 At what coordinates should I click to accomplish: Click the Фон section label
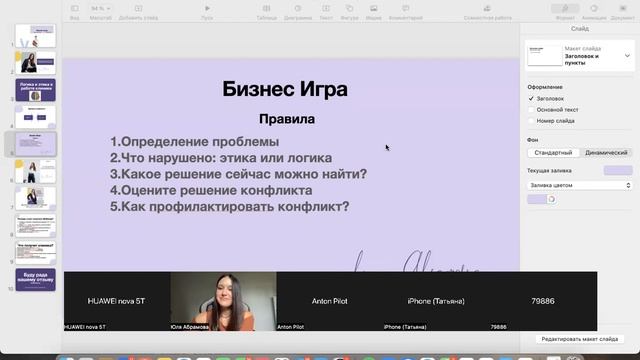tap(533, 140)
